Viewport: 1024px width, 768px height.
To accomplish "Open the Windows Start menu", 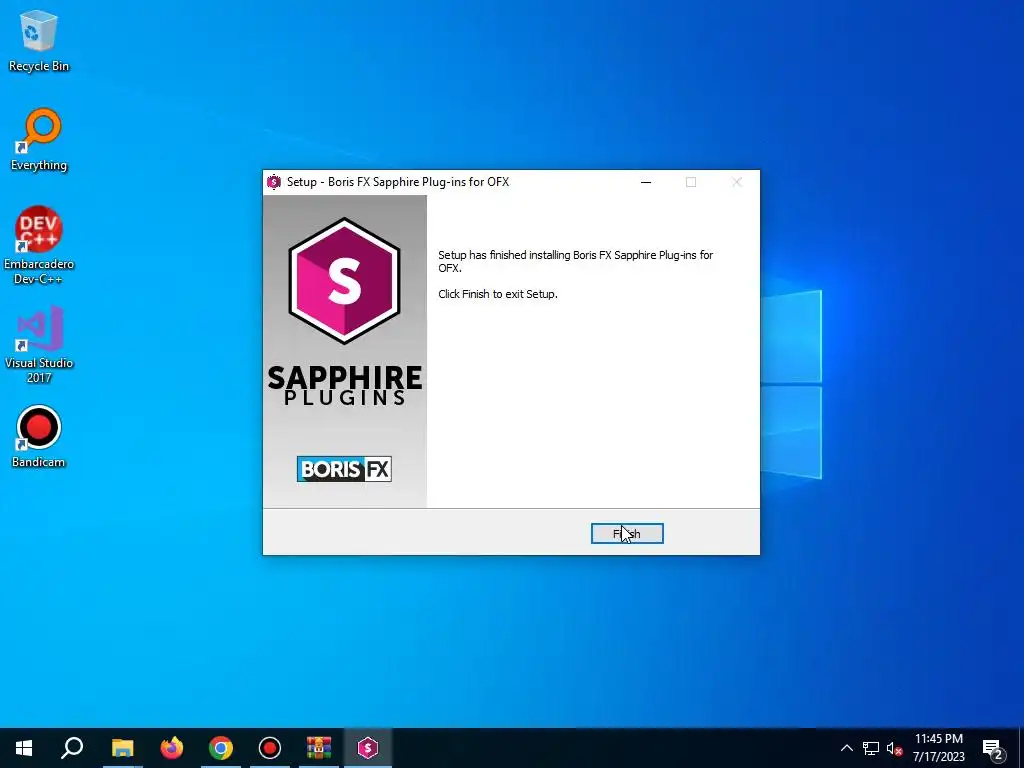I will tap(24, 748).
